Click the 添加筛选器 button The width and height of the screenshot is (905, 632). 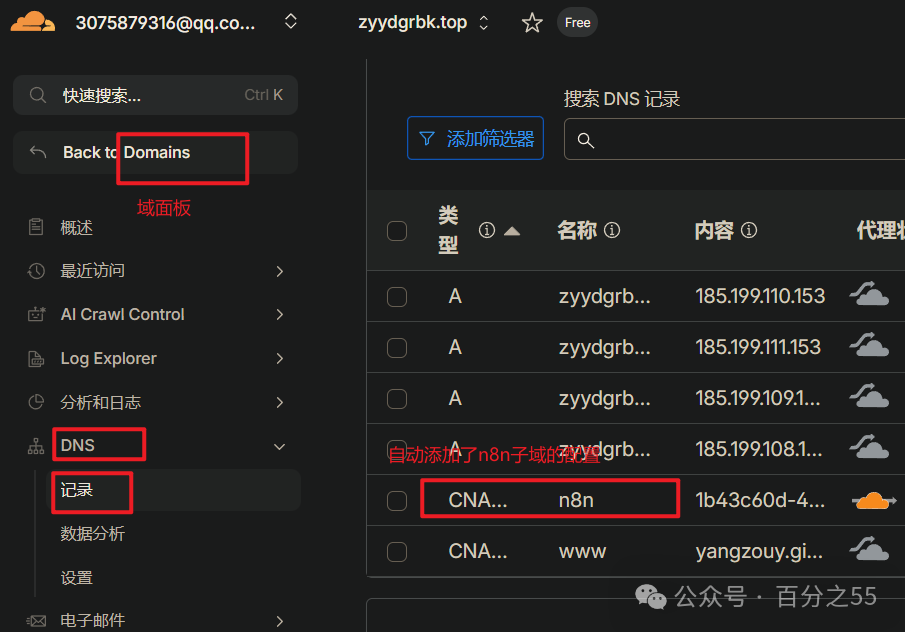pyautogui.click(x=475, y=139)
